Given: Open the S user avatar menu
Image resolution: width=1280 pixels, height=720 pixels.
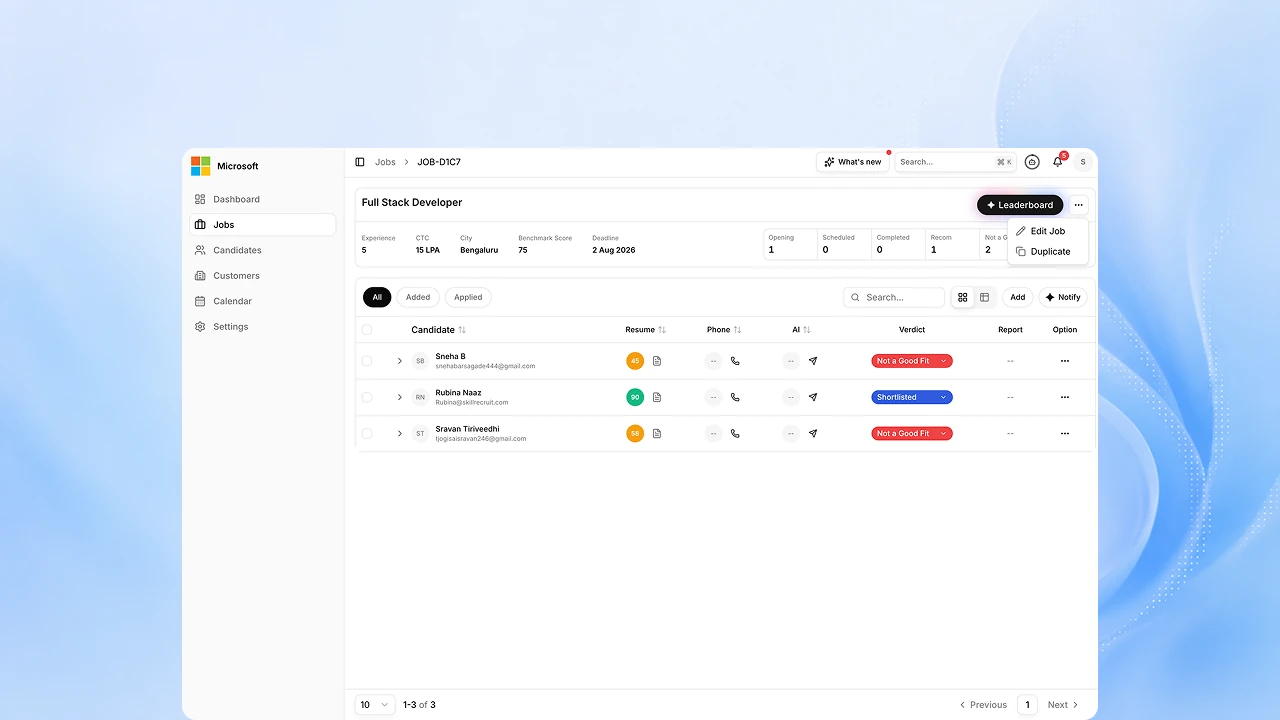Looking at the screenshot, I should [x=1082, y=162].
